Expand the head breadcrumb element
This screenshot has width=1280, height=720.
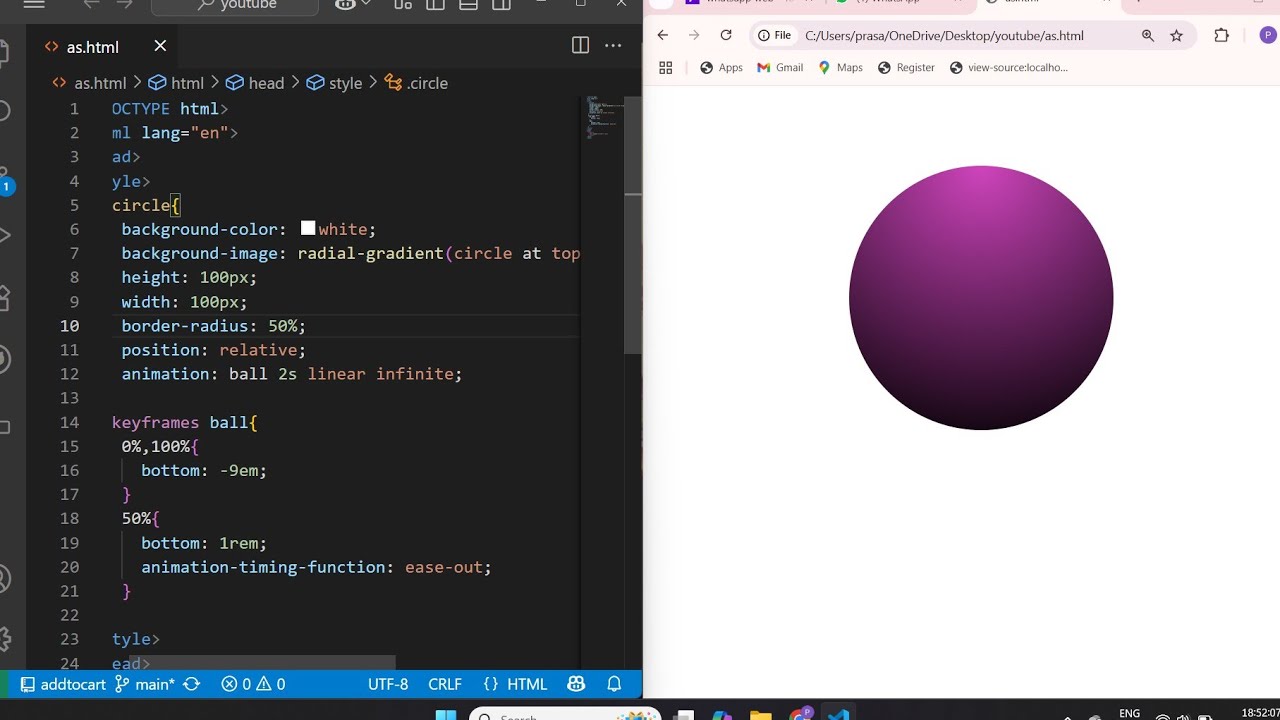tap(255, 83)
